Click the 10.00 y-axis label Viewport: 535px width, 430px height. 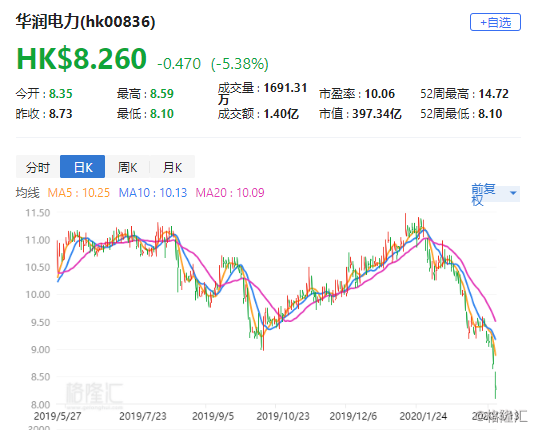point(38,294)
